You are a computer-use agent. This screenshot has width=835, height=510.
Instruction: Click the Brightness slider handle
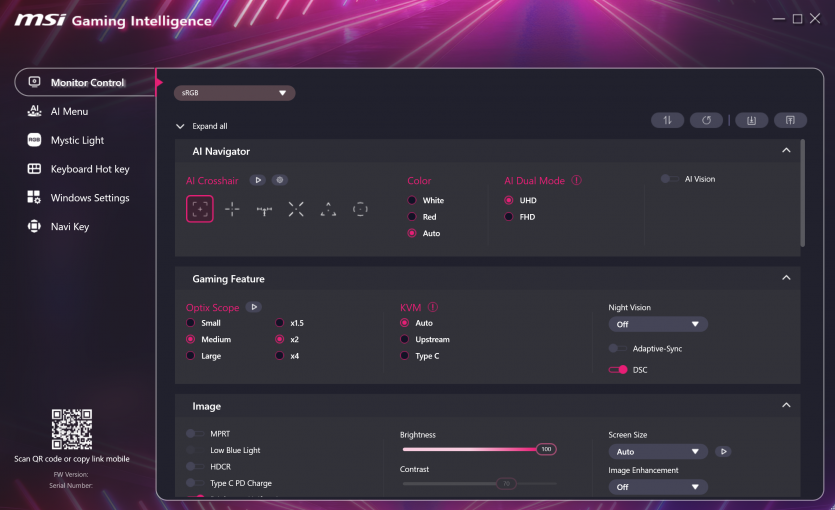click(546, 450)
